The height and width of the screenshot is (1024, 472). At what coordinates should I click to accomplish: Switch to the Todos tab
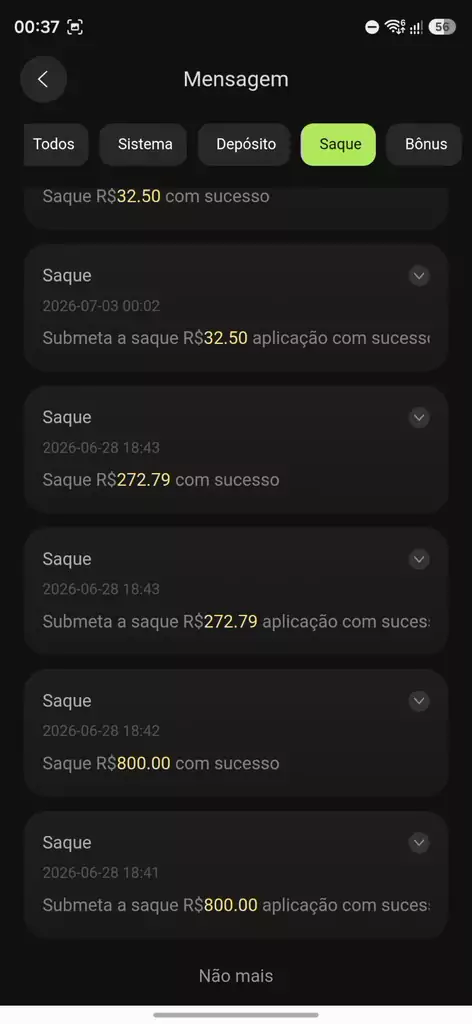54,144
